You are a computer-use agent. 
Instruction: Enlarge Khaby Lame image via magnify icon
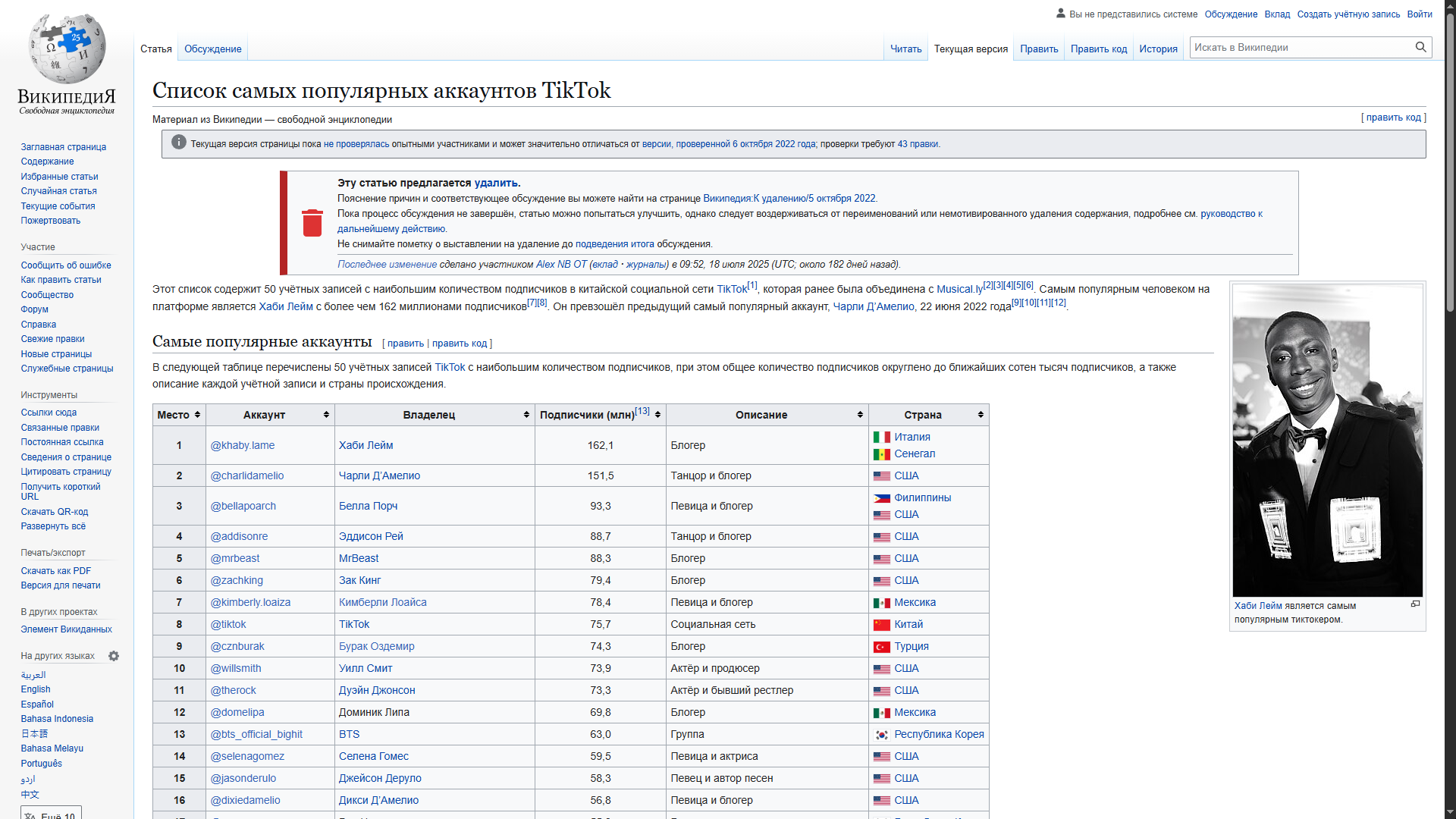coord(1415,604)
